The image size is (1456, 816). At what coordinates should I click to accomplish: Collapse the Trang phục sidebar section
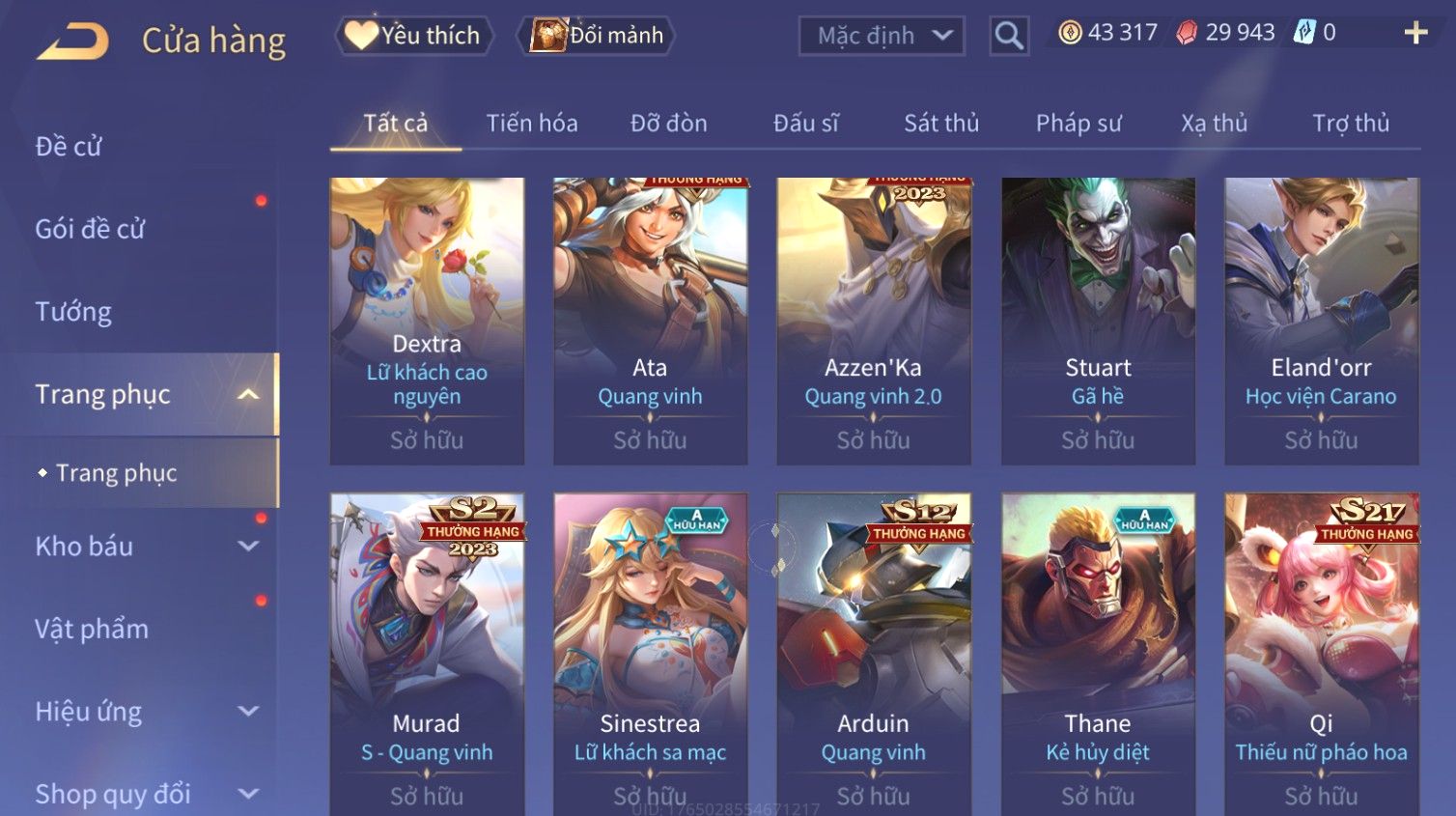[248, 394]
